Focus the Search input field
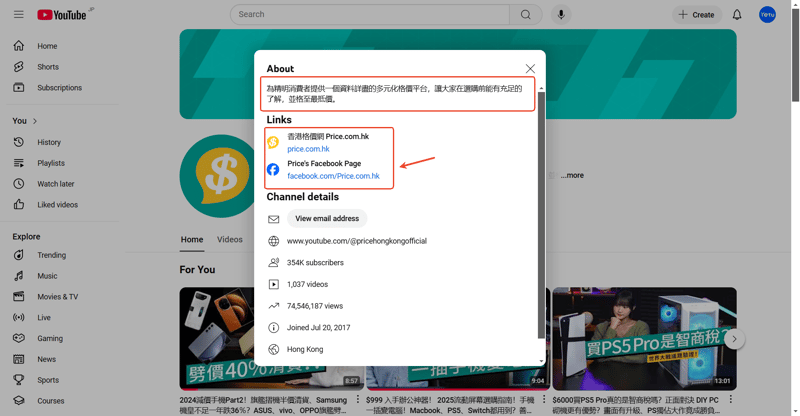Image resolution: width=800 pixels, height=416 pixels. (x=370, y=14)
